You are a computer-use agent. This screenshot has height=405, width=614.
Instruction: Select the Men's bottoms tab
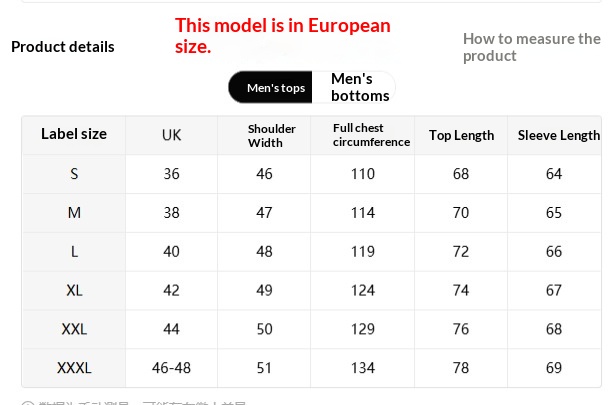(360, 87)
